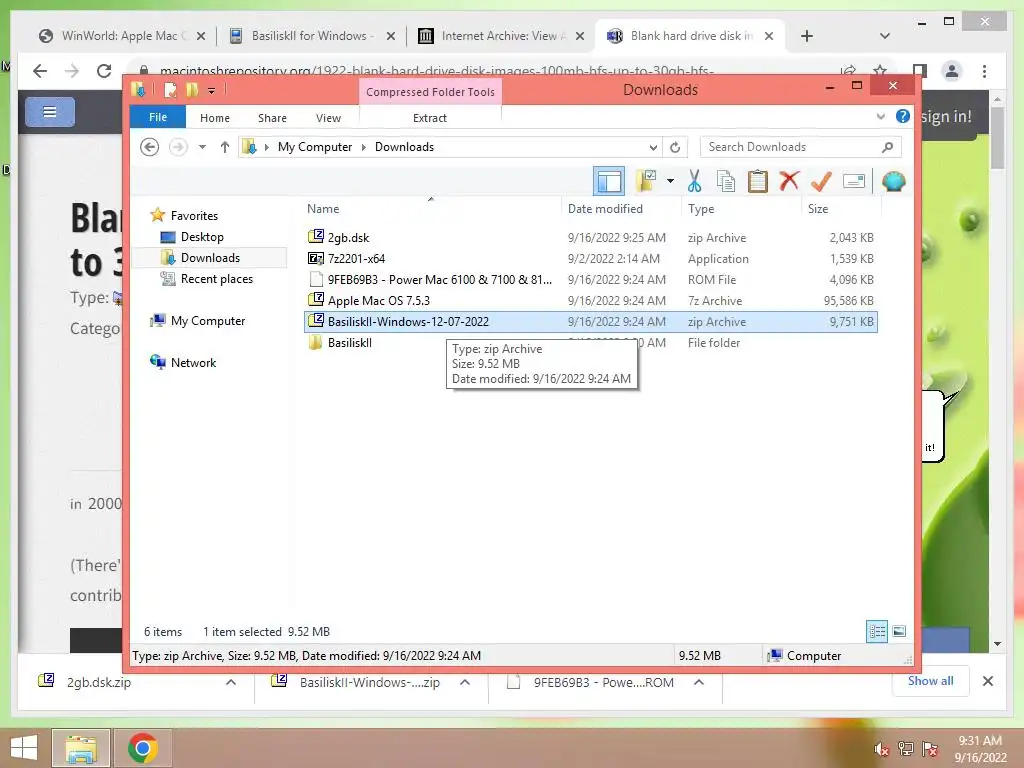The image size is (1024, 768).
Task: Click the quick access Properties icon in title bar
Action: [170, 89]
